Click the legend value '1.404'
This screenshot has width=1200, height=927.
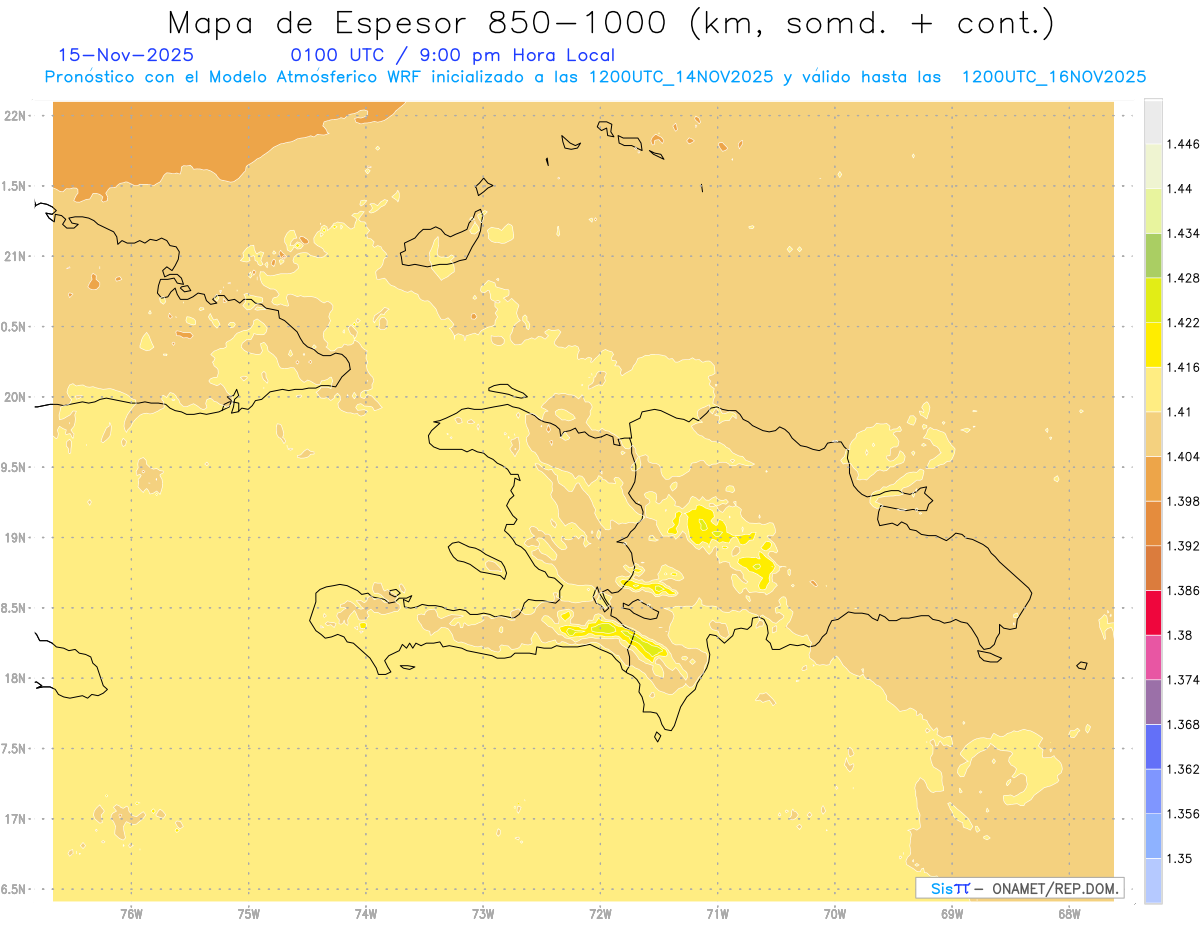pos(1184,456)
